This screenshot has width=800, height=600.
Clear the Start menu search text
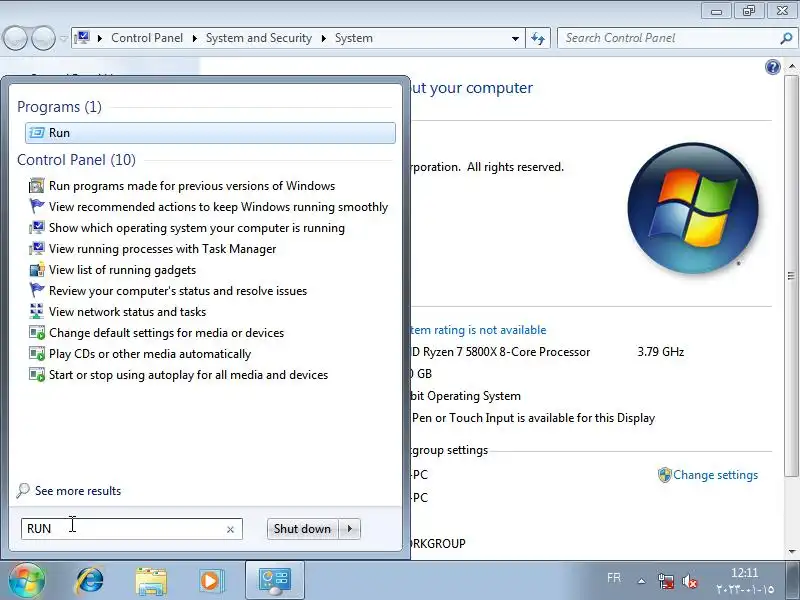click(230, 530)
